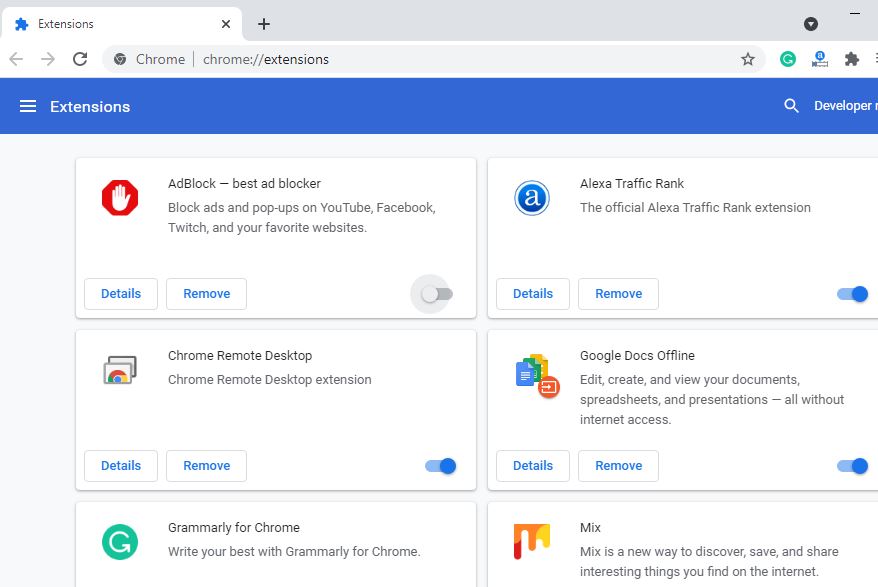878x587 pixels.
Task: Click the dark circular dropdown icon in the title bar
Action: tap(811, 24)
